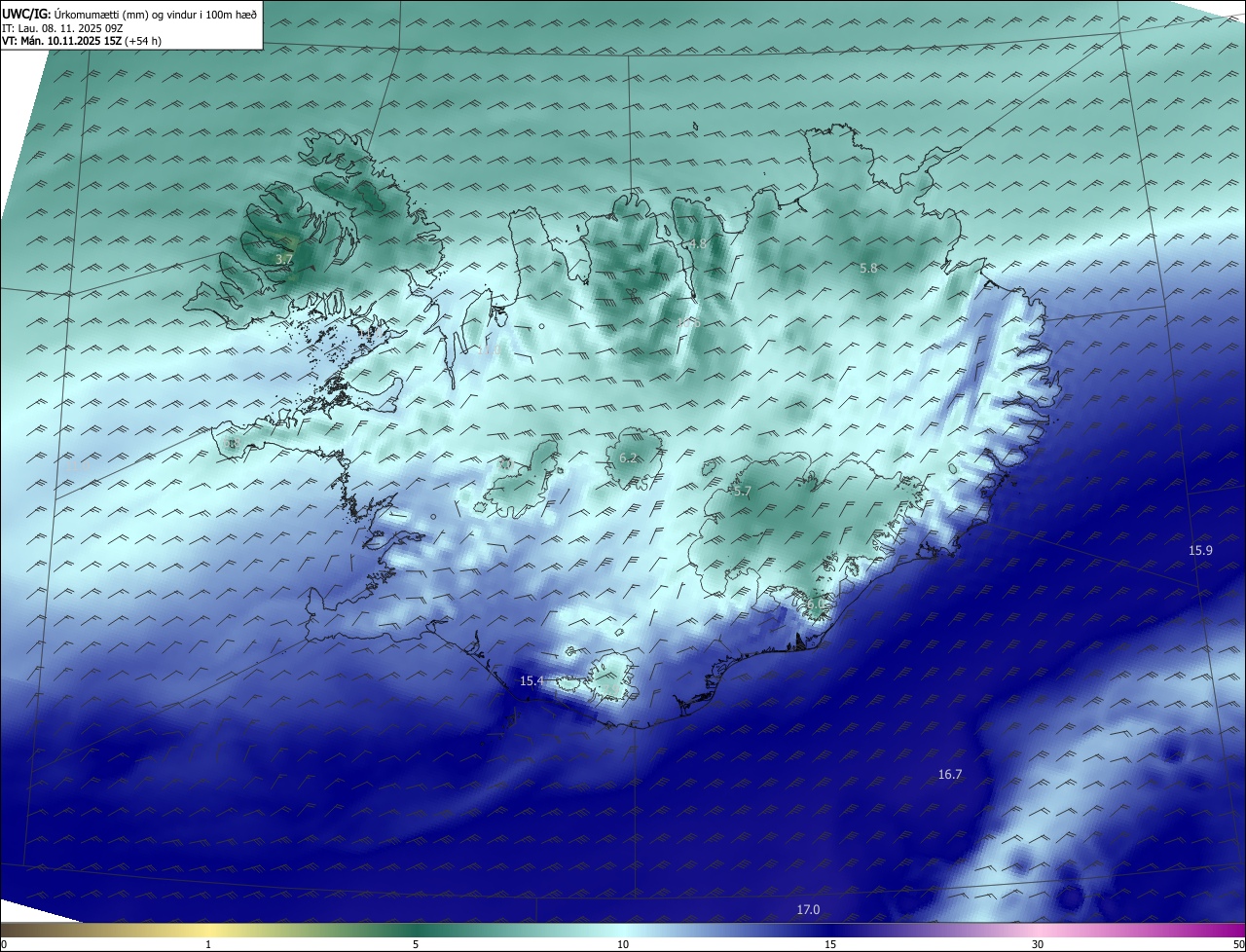
Task: Click the 10 tick on the color scale
Action: [x=623, y=944]
